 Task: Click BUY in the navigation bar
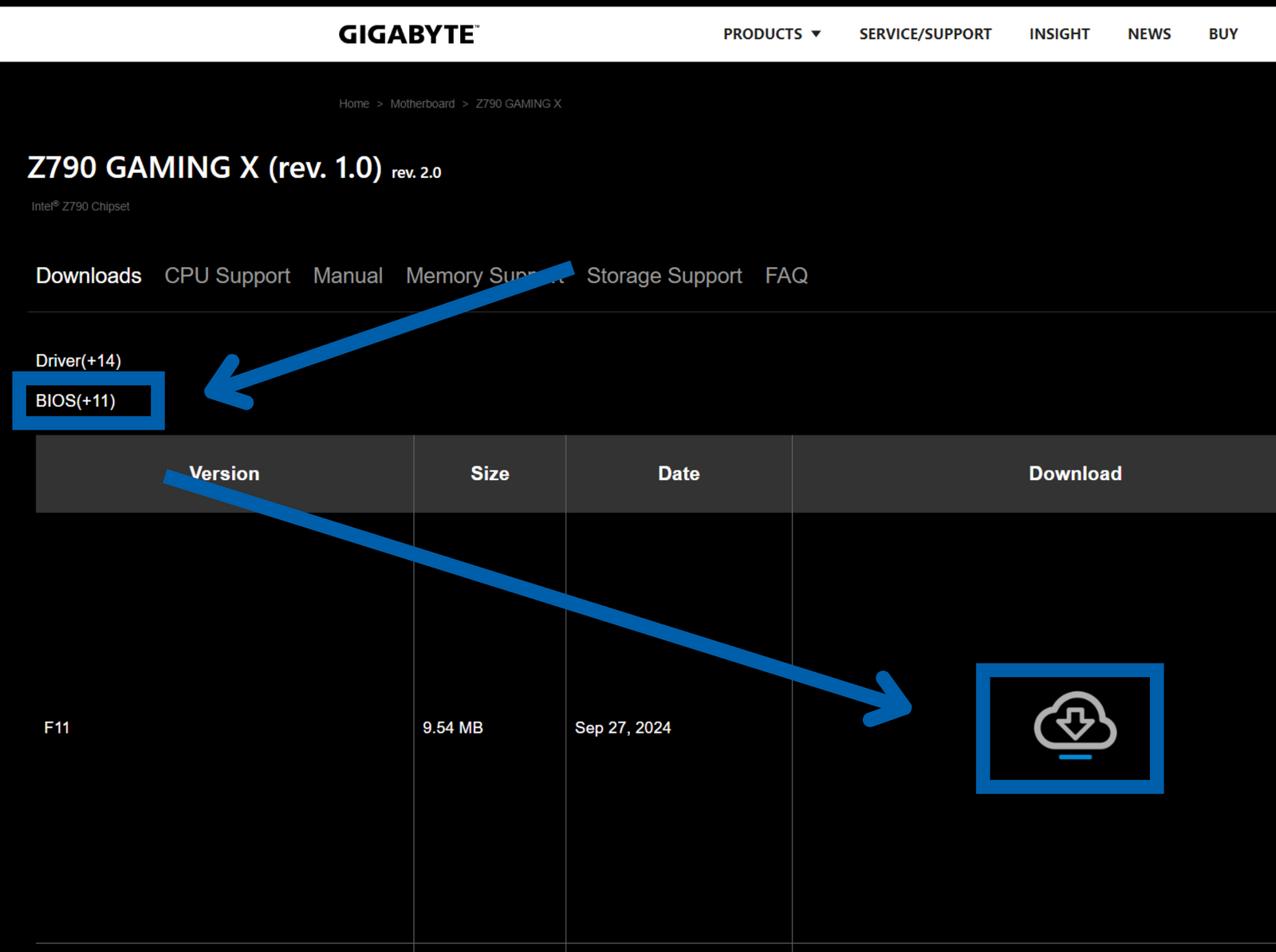[x=1222, y=33]
